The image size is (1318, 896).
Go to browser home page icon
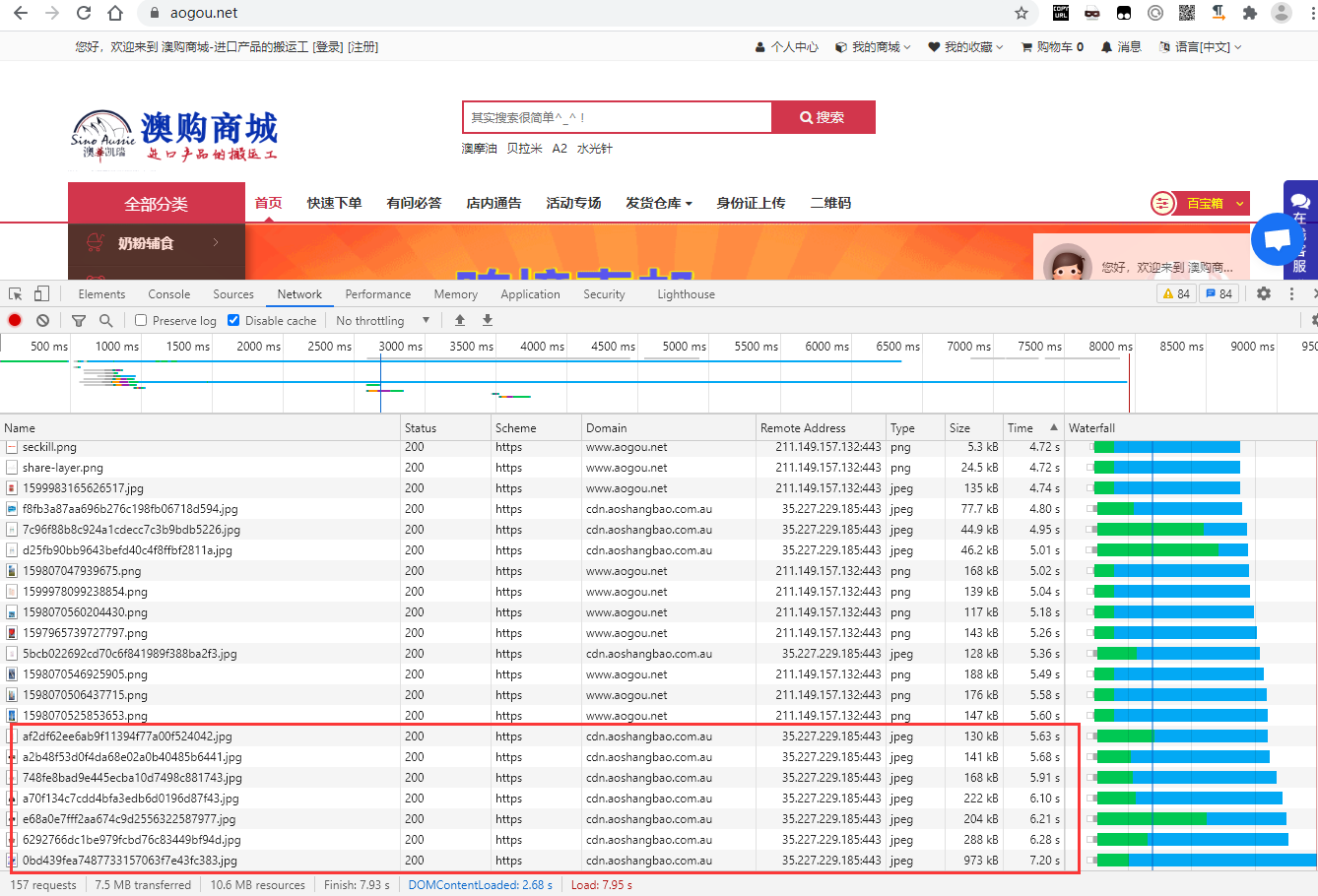coord(115,13)
